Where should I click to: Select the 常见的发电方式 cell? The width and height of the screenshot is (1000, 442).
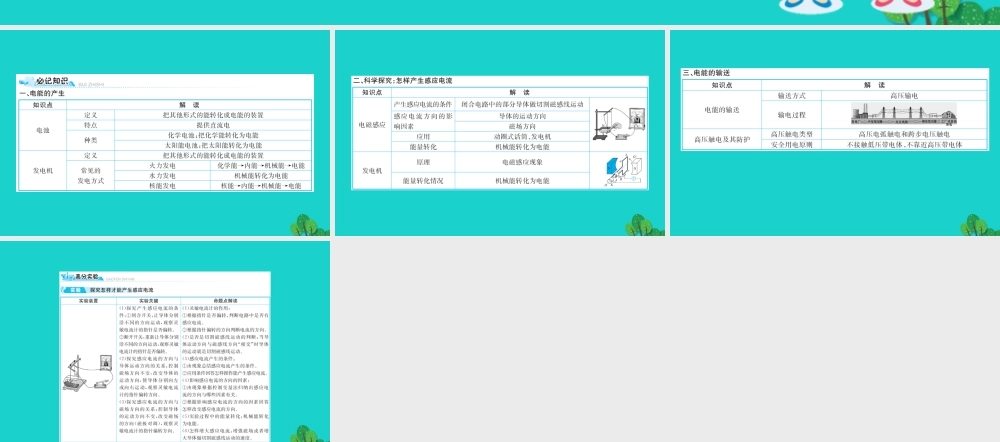91,175
